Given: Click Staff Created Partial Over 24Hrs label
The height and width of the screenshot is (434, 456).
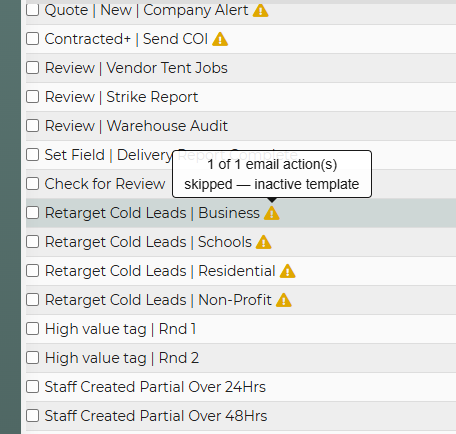Looking at the screenshot, I should click(155, 387).
